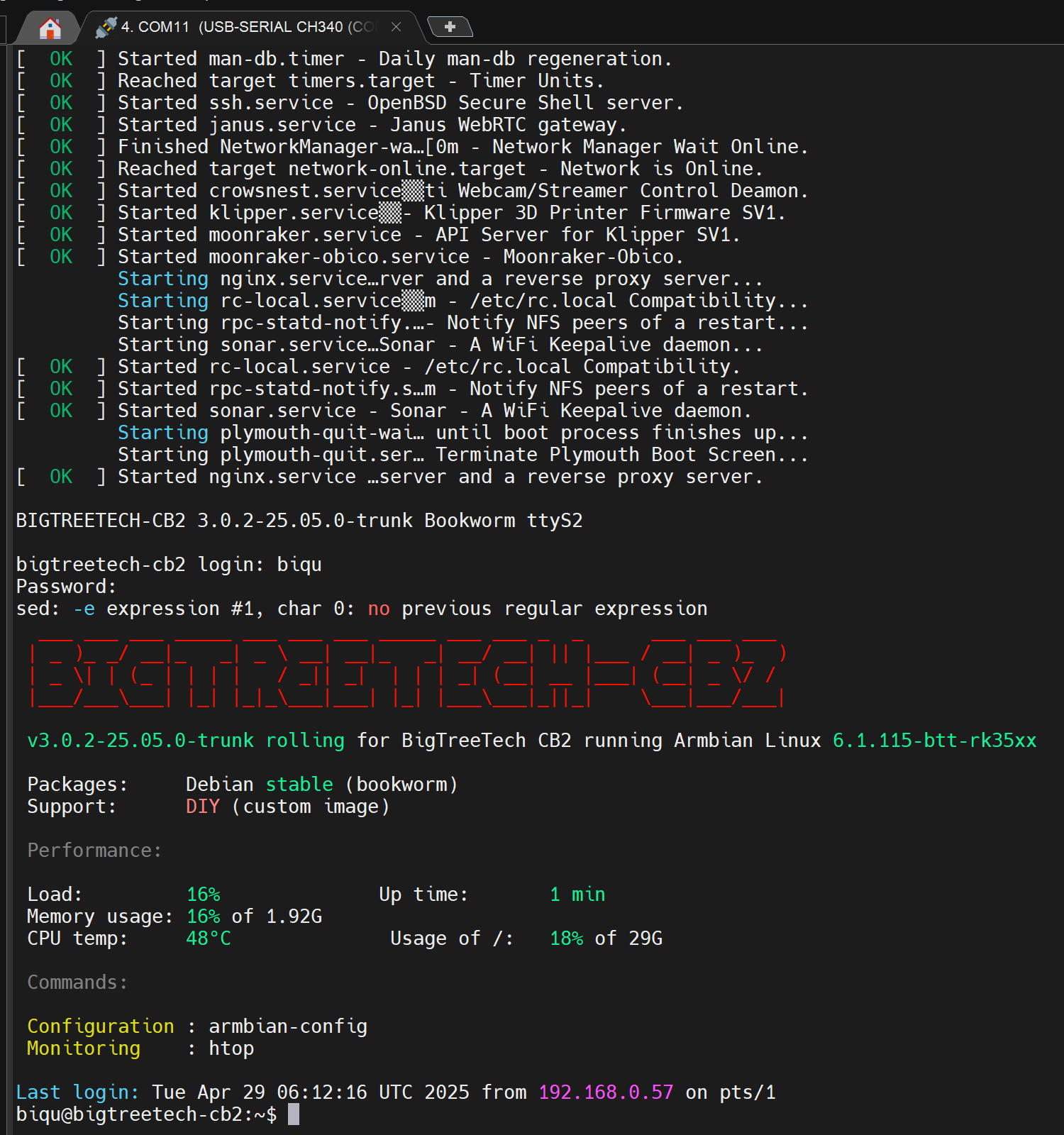Click the shell prompt biqu@bigtreetech-cb2:~$
This screenshot has width=1064, height=1135.
click(x=146, y=1114)
